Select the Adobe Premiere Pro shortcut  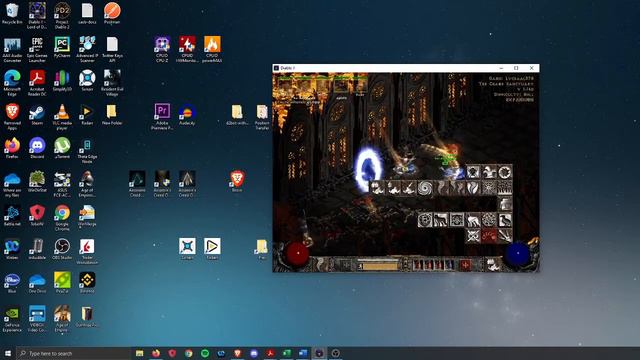[x=162, y=117]
